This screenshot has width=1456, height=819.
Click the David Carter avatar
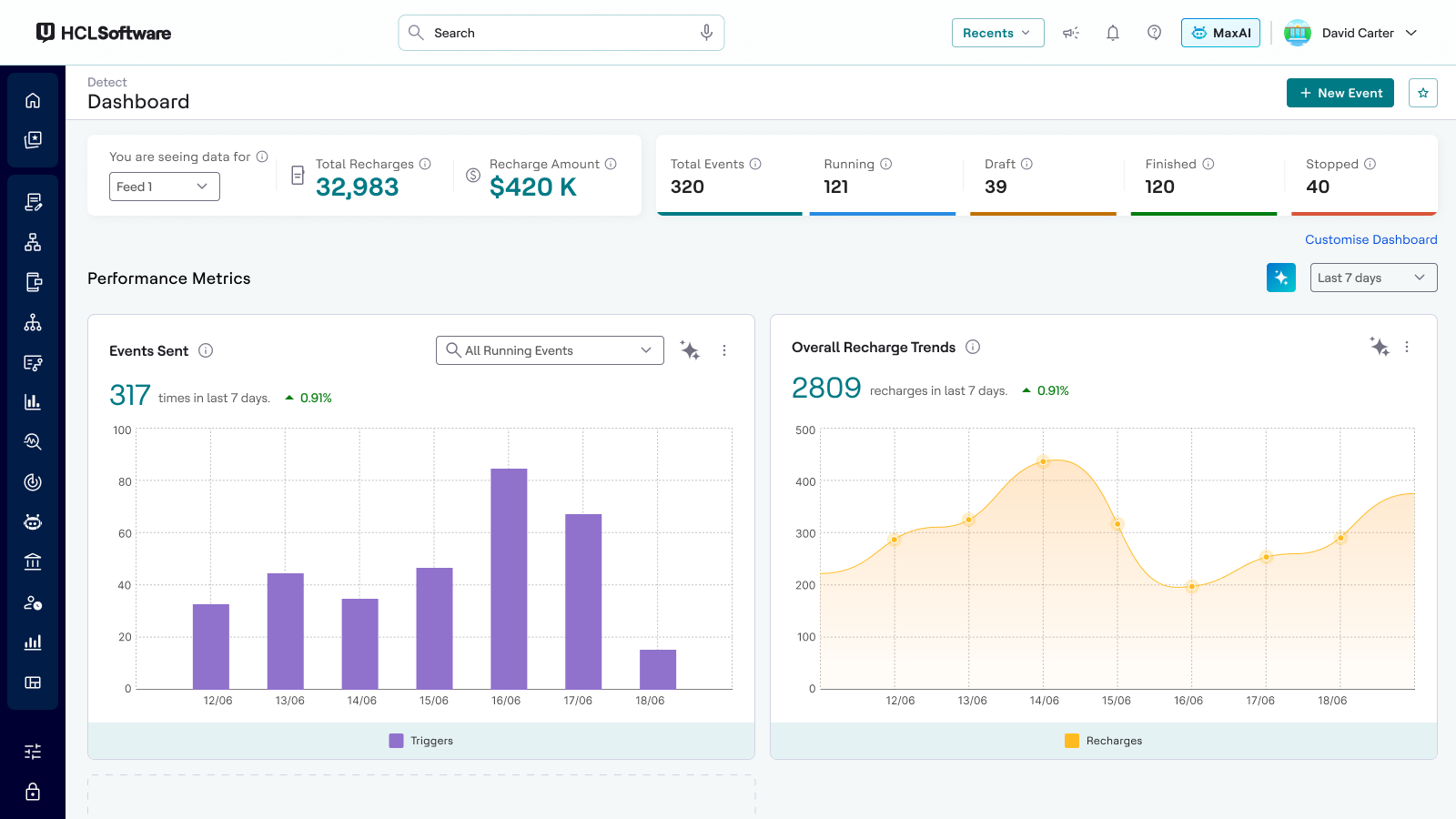pyautogui.click(x=1298, y=33)
